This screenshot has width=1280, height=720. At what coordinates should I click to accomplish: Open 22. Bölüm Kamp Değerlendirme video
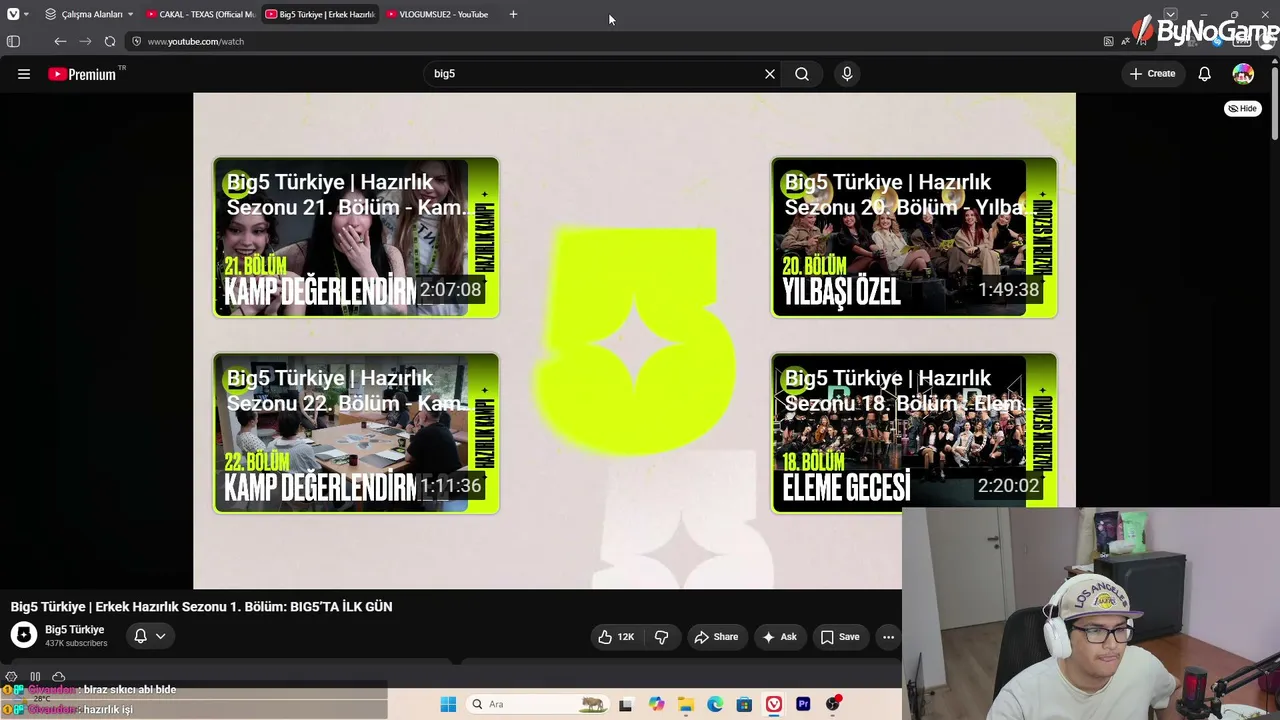click(x=356, y=433)
